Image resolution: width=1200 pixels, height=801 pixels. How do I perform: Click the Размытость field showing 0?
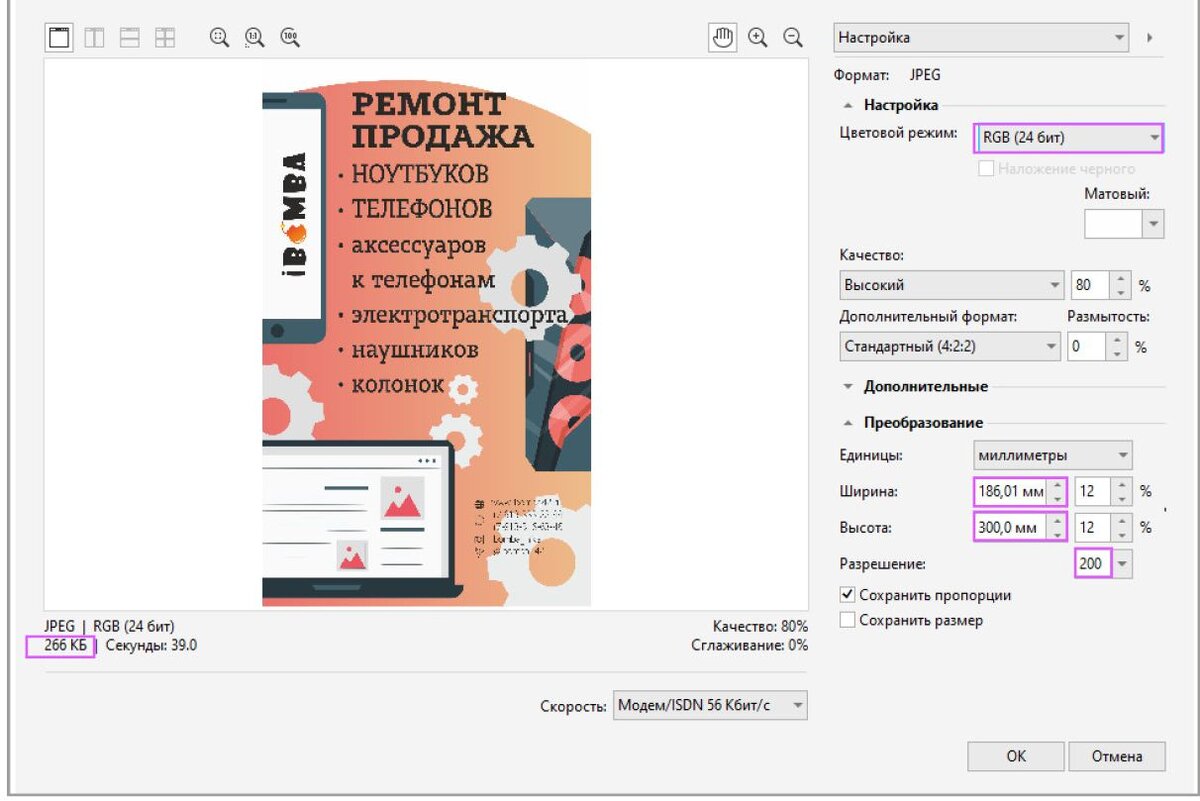1085,347
